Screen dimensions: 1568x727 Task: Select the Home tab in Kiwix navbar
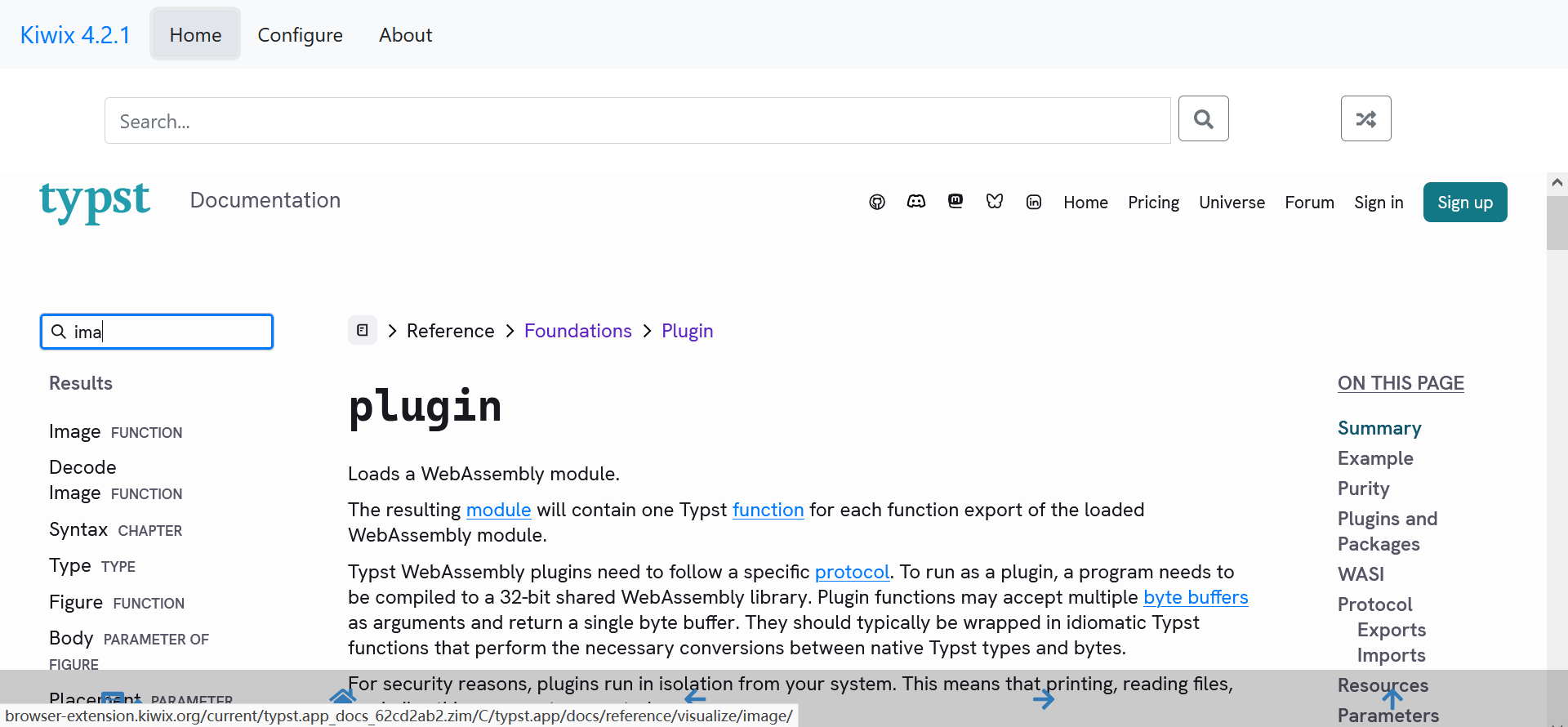(195, 34)
